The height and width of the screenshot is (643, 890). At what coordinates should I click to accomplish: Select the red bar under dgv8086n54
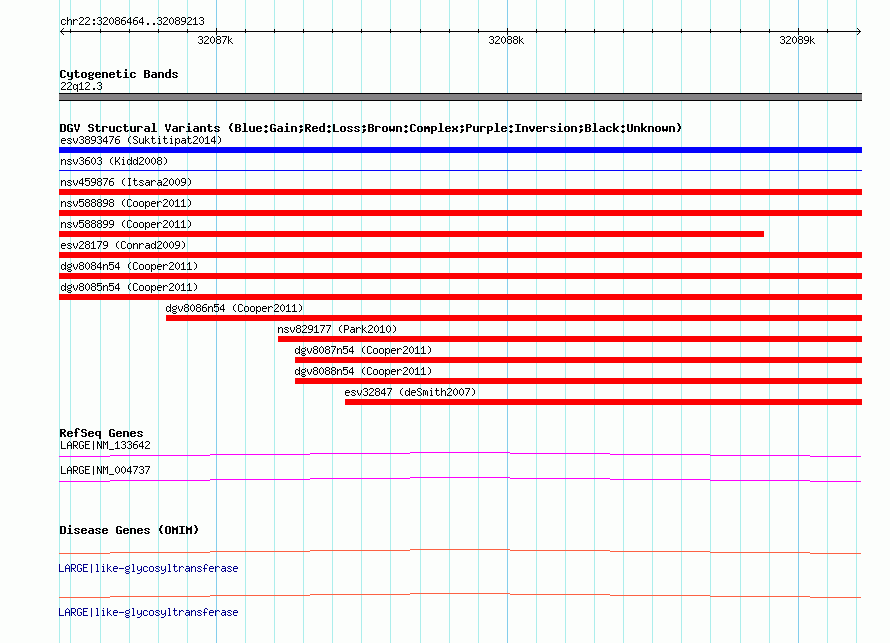[x=514, y=318]
